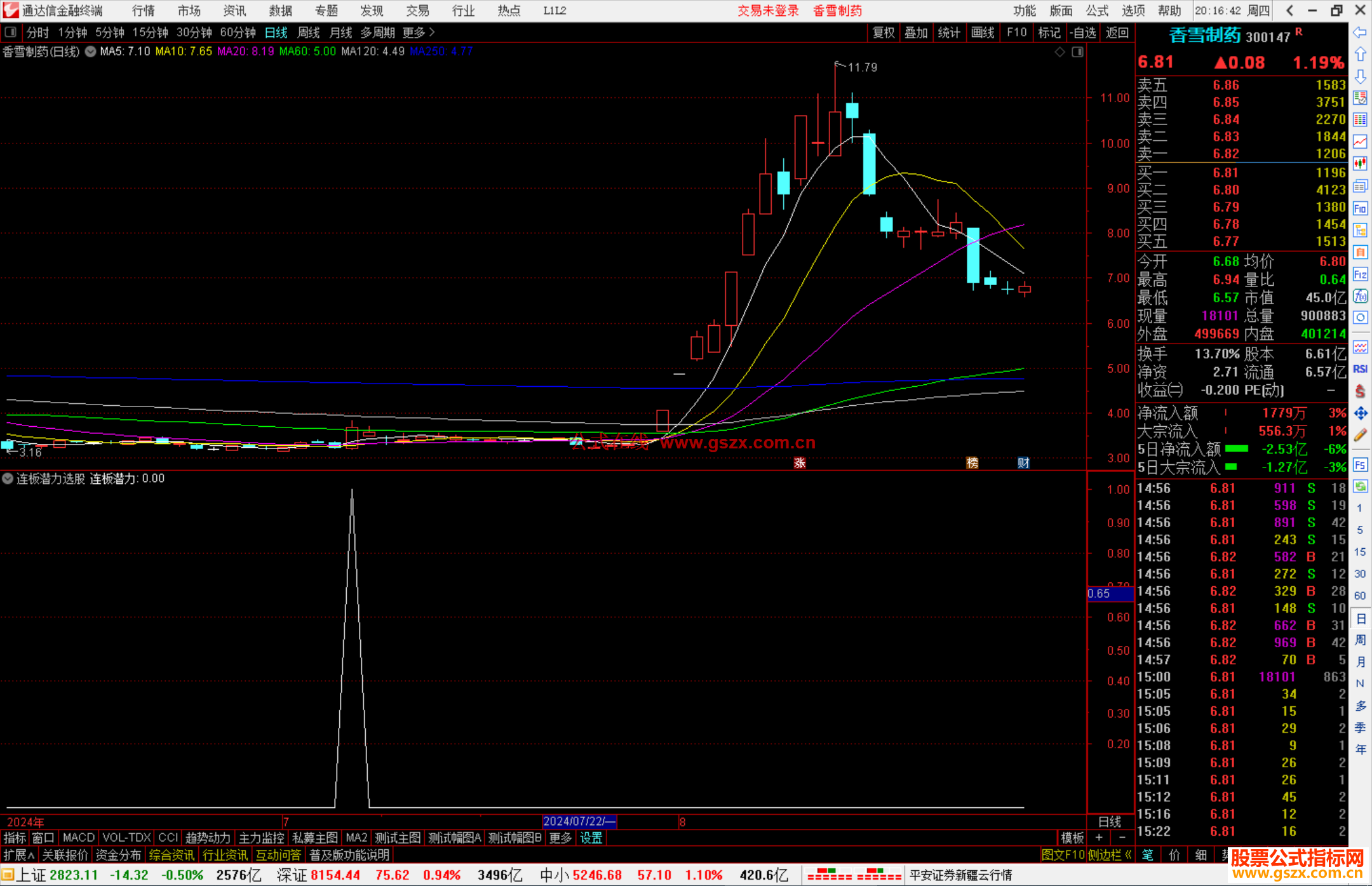The image size is (1372, 886).
Task: Open the F12 sidebar icon
Action: pyautogui.click(x=1360, y=274)
